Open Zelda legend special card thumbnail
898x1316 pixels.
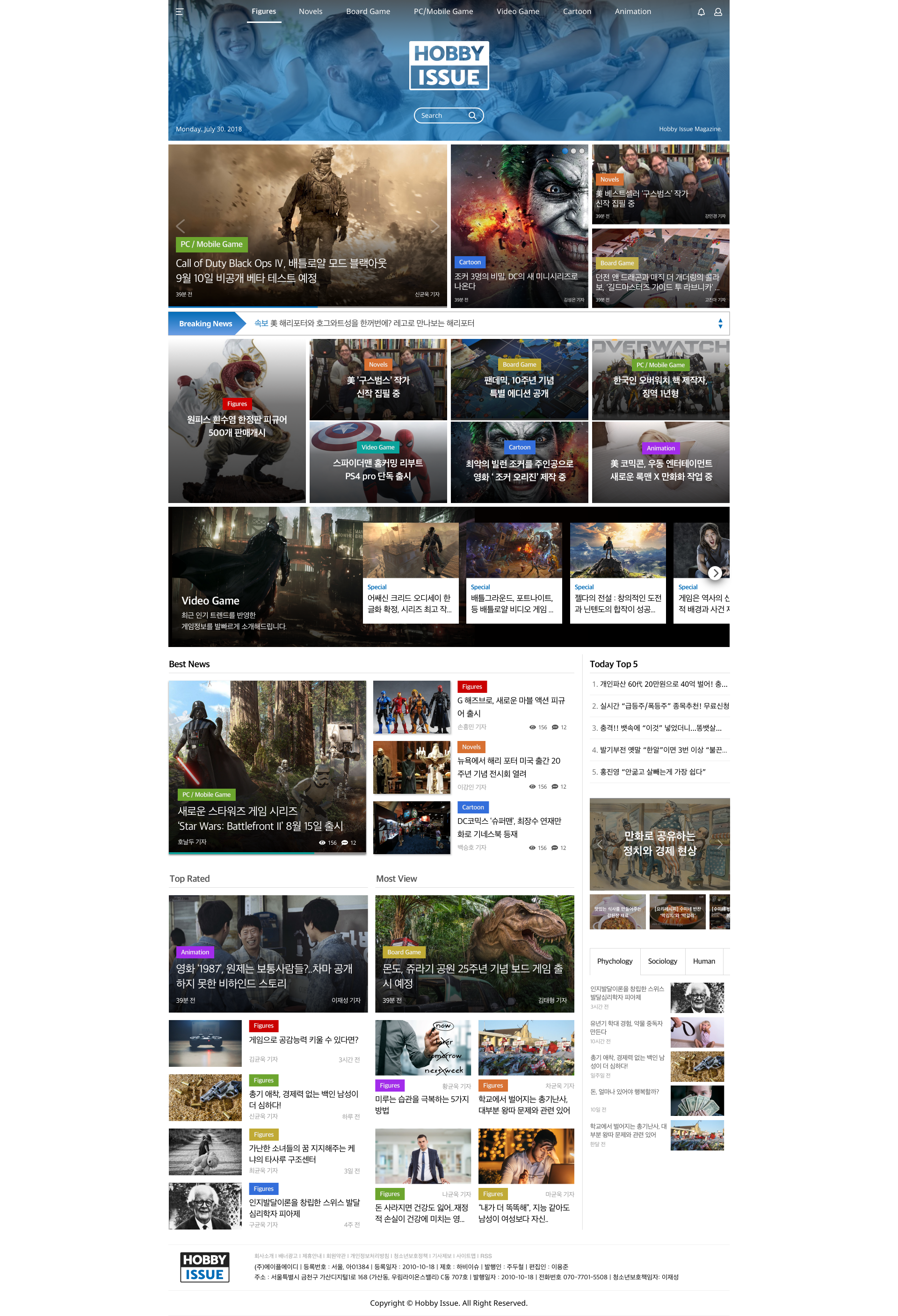(617, 550)
